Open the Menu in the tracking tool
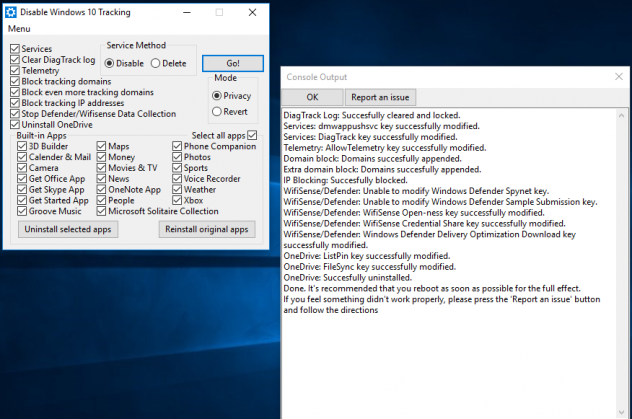The height and width of the screenshot is (419, 632). [18, 29]
